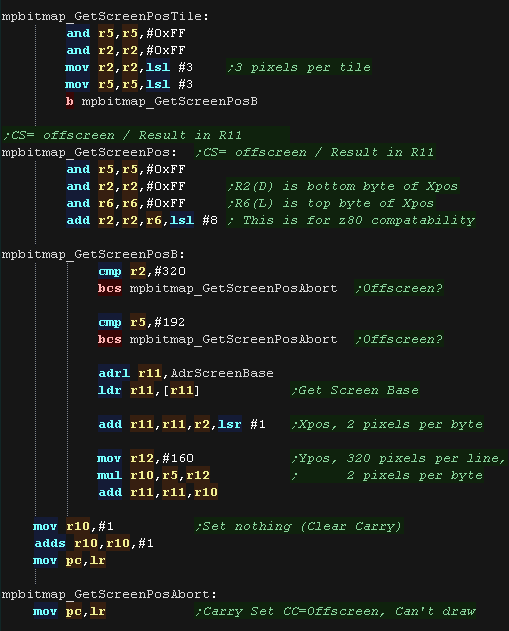Click the ldr r11,[r11] line
Screen dimensions: 509x631
(x=148, y=390)
